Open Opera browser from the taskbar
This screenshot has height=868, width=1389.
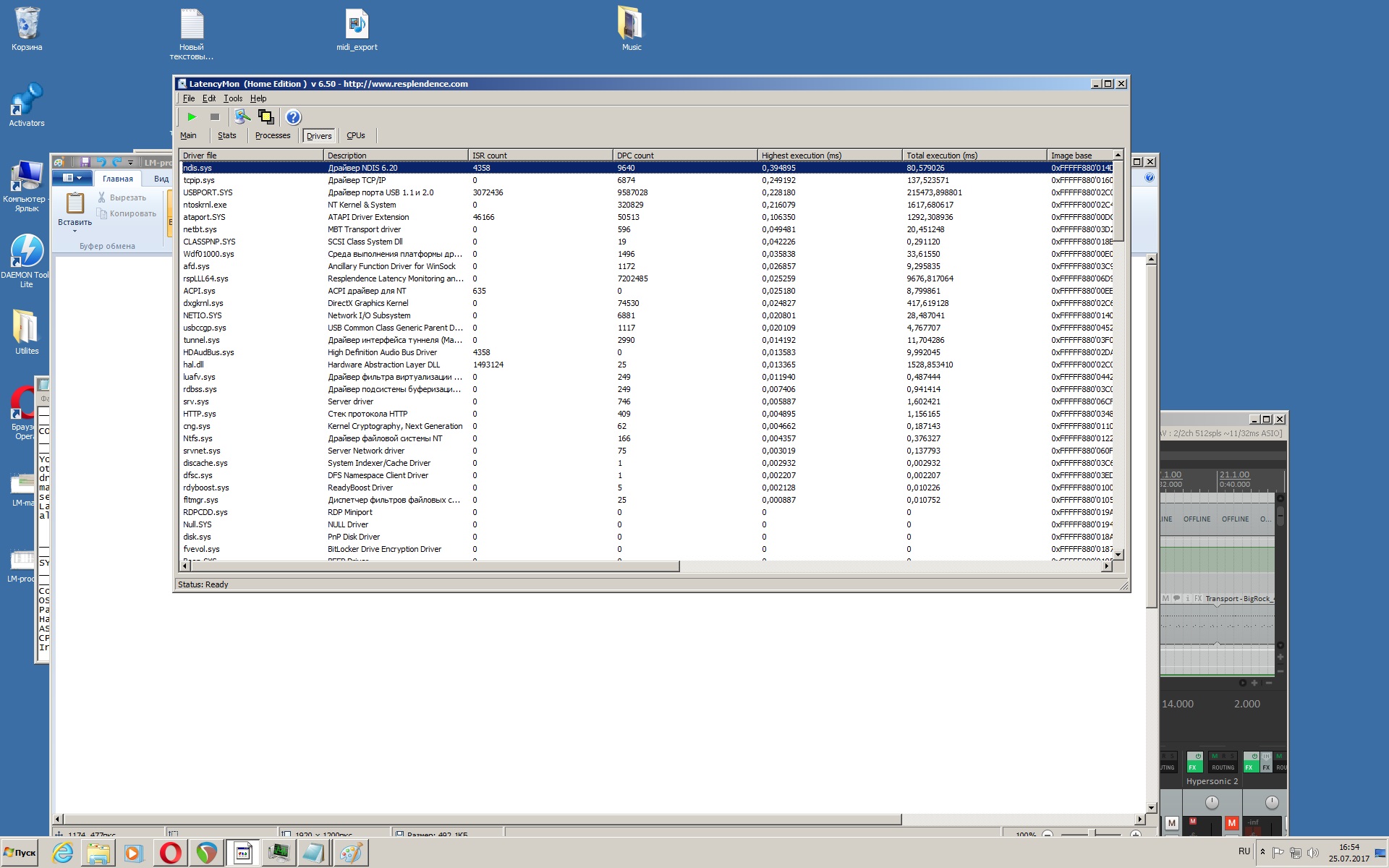click(171, 853)
